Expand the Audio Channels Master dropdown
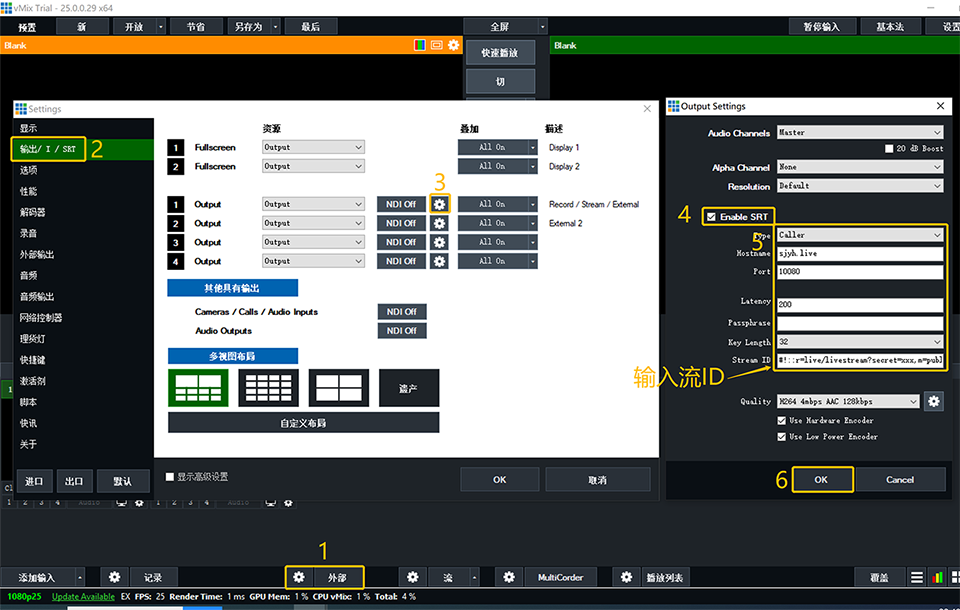This screenshot has width=960, height=610. 859,132
